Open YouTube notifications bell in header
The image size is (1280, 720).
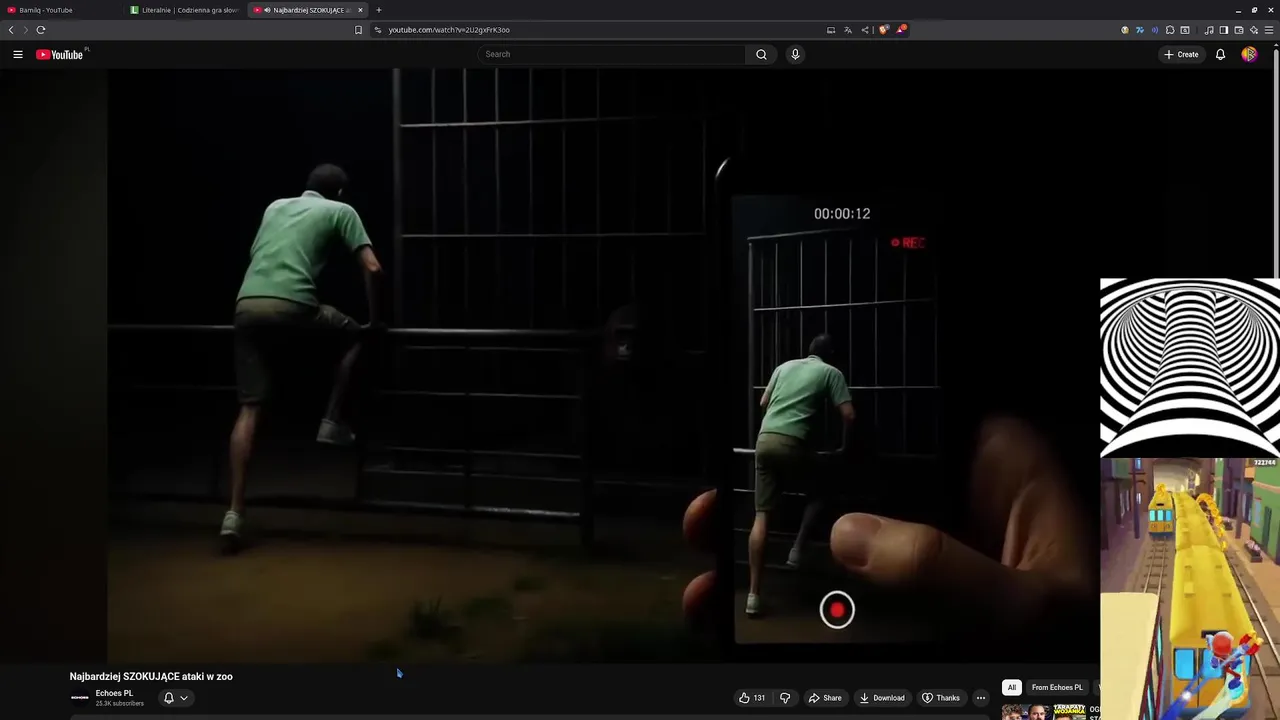[1220, 54]
